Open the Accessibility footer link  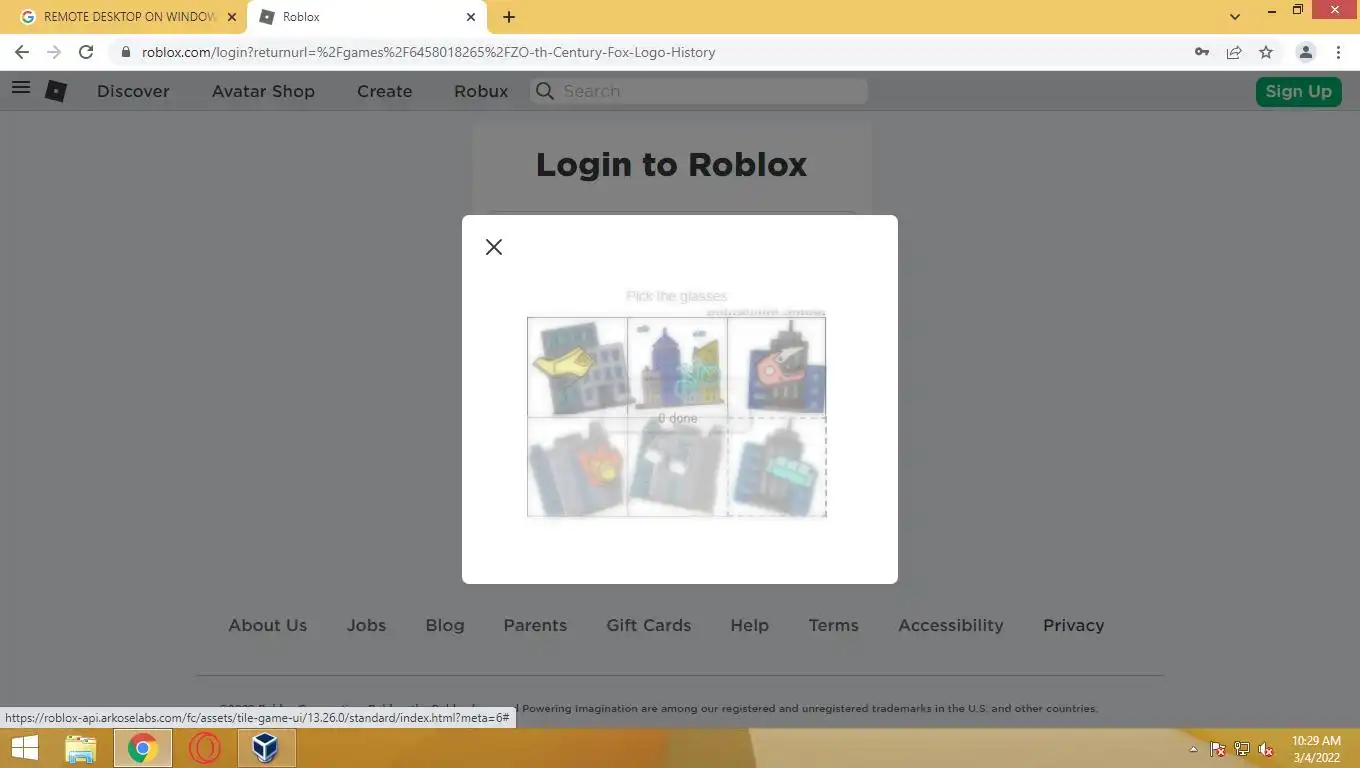pyautogui.click(x=951, y=625)
